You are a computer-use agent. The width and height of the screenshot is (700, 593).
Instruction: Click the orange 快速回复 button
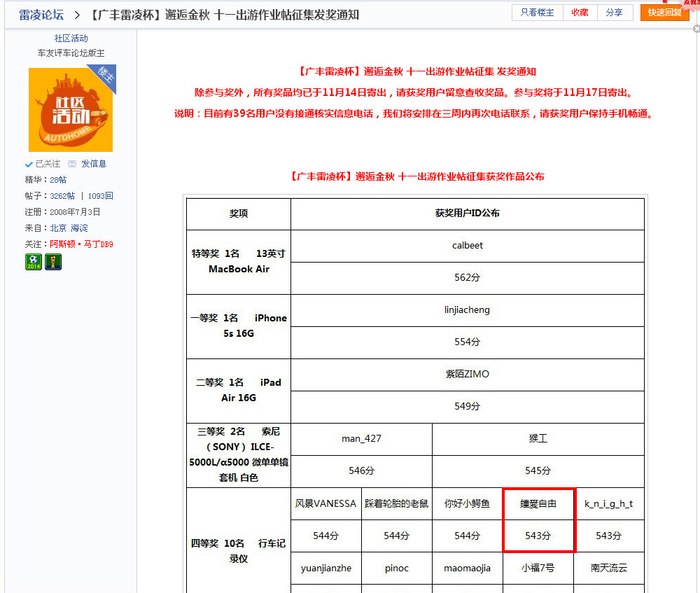tap(665, 13)
